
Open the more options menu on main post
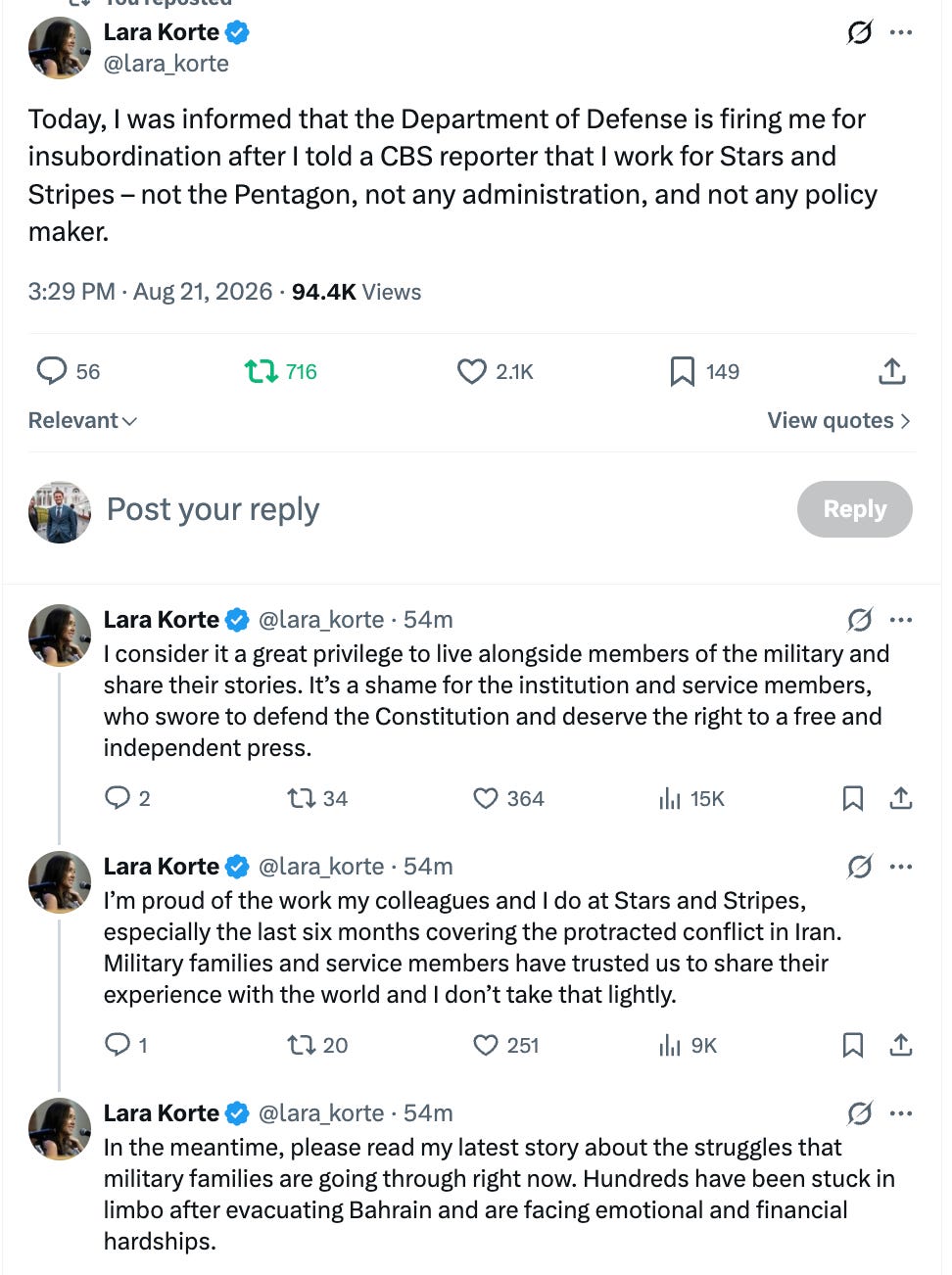(x=901, y=33)
